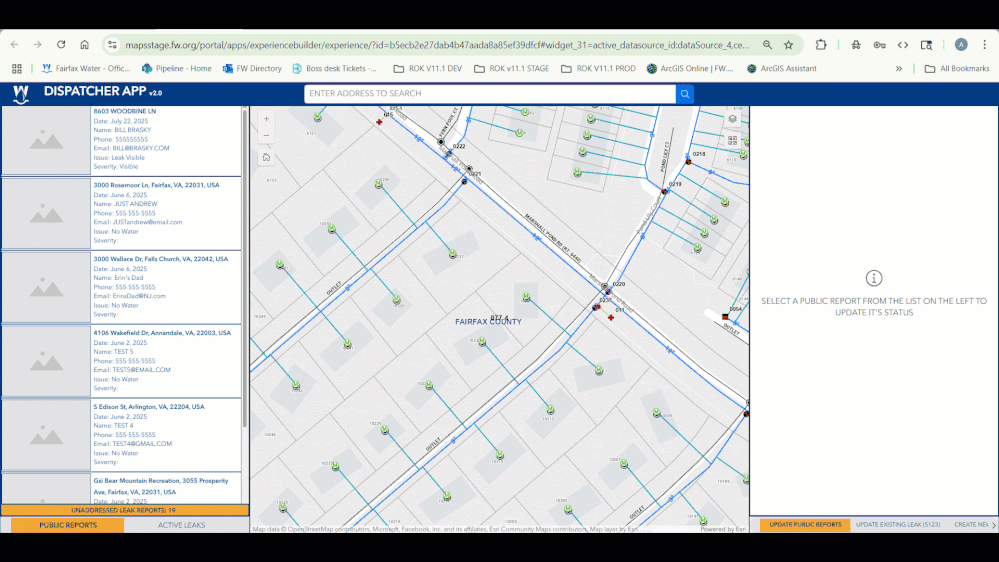This screenshot has height=562, width=999.
Task: Zoom in on the map
Action: pyautogui.click(x=266, y=119)
